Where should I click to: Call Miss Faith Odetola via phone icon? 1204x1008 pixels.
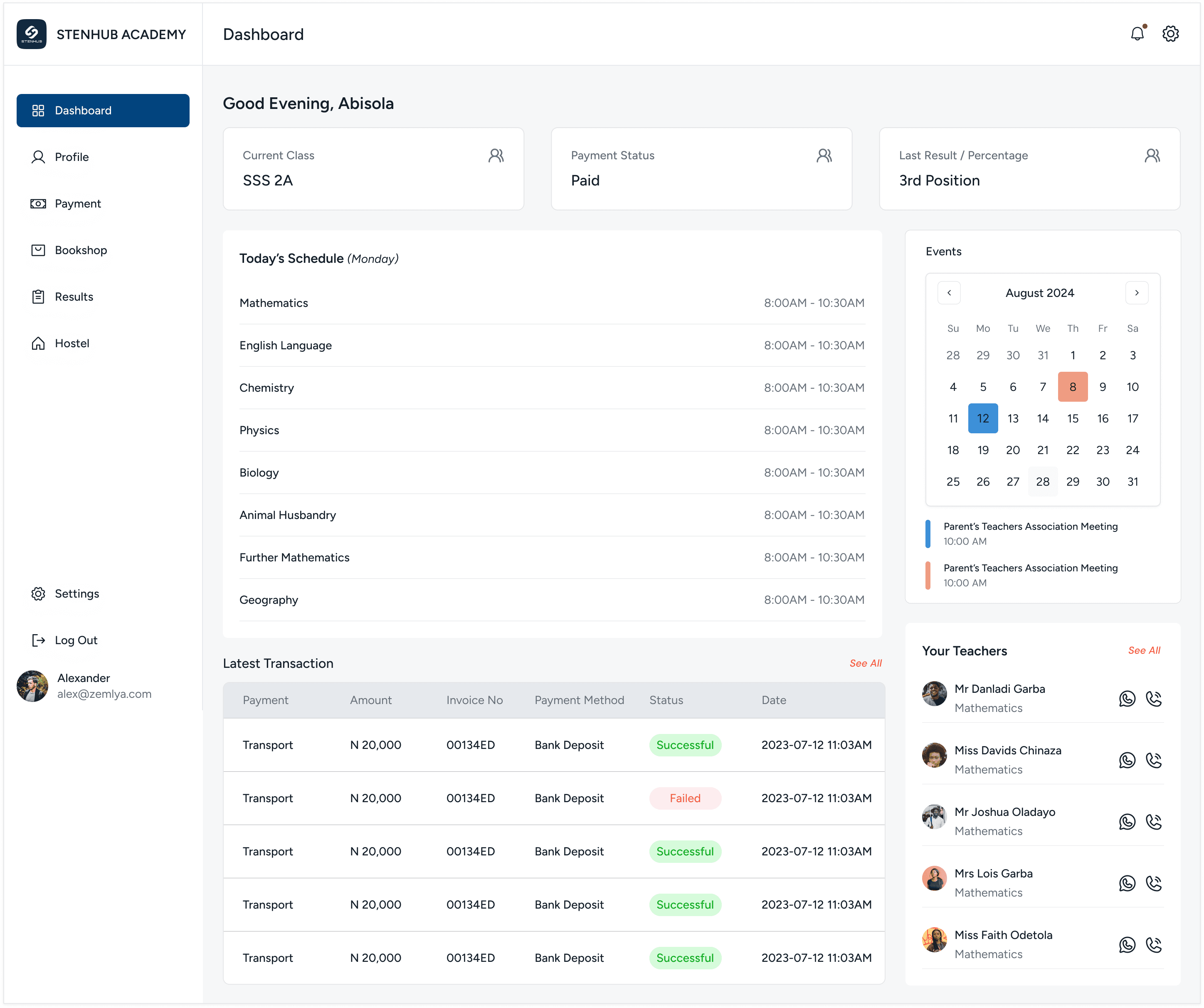1153,944
